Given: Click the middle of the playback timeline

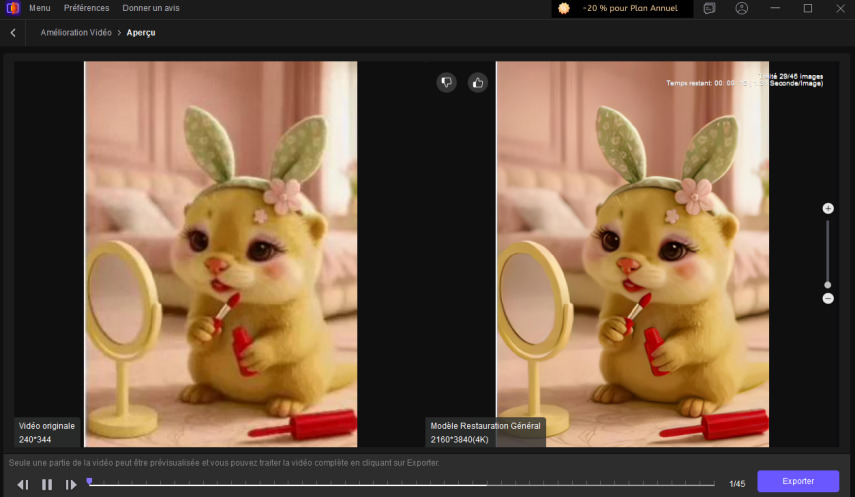Looking at the screenshot, I should (x=402, y=484).
